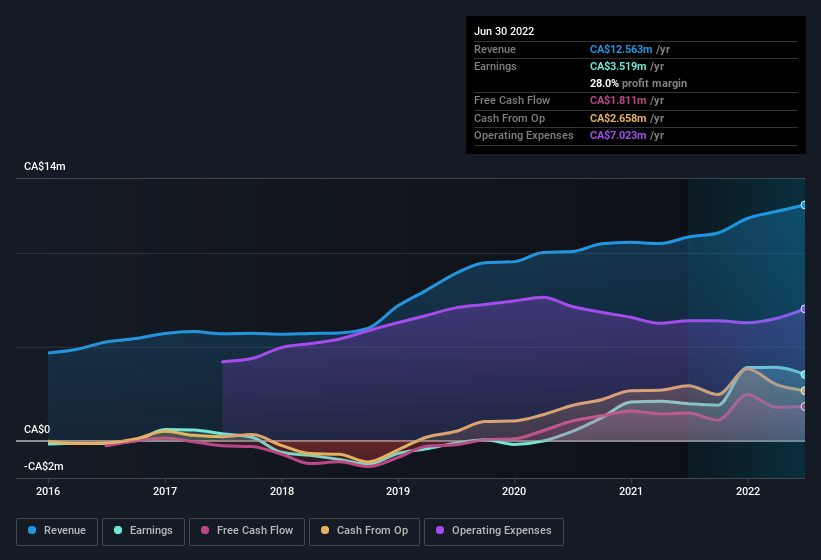Click the Earnings endpoint marker on the chart
The height and width of the screenshot is (560, 821).
(x=804, y=375)
